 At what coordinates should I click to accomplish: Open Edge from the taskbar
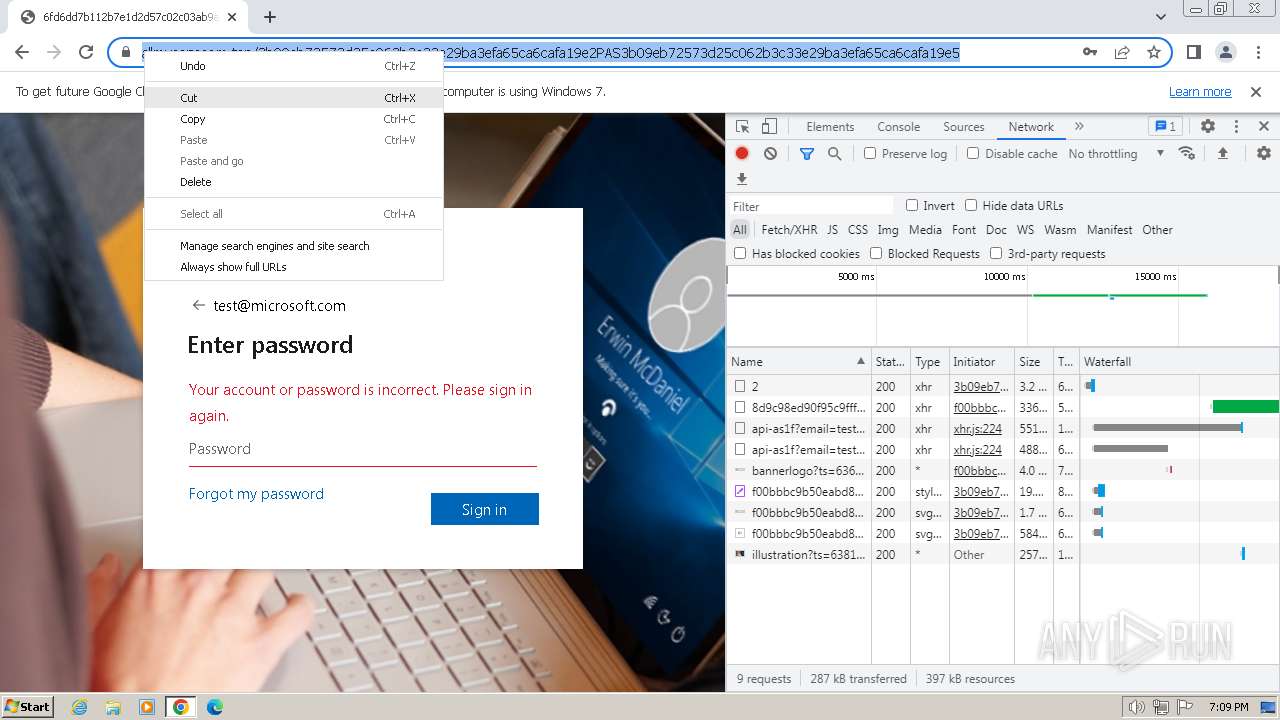[x=214, y=706]
